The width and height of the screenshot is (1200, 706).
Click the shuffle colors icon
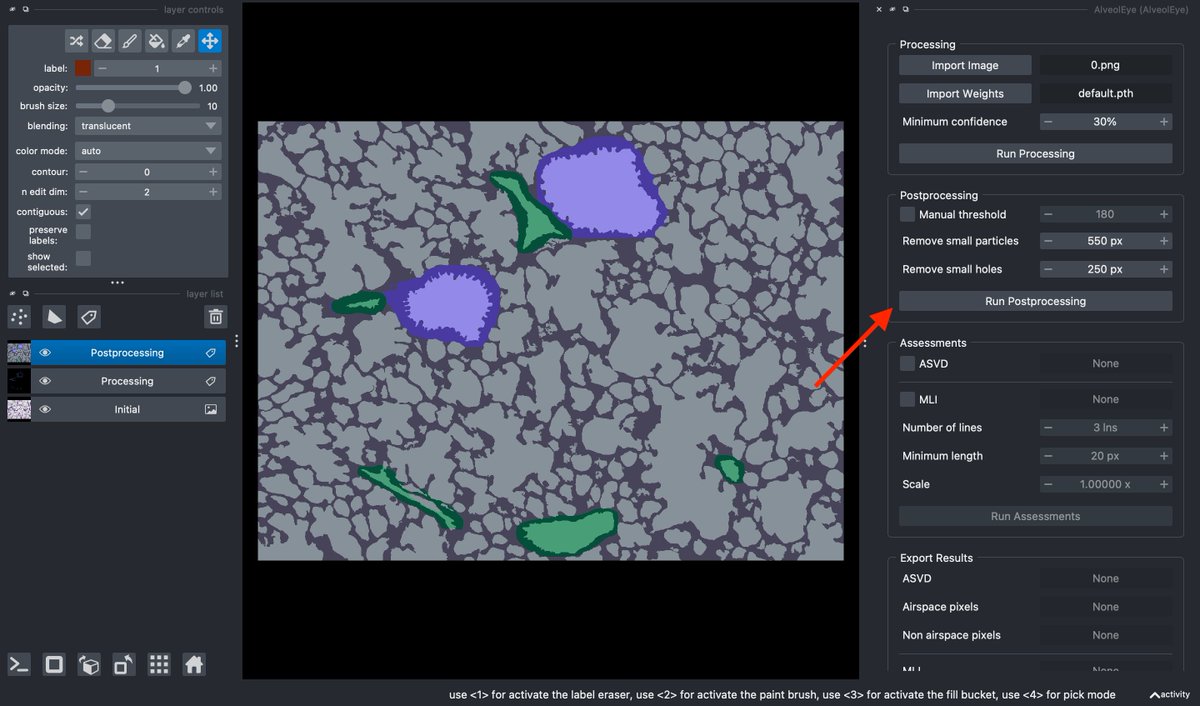point(77,41)
